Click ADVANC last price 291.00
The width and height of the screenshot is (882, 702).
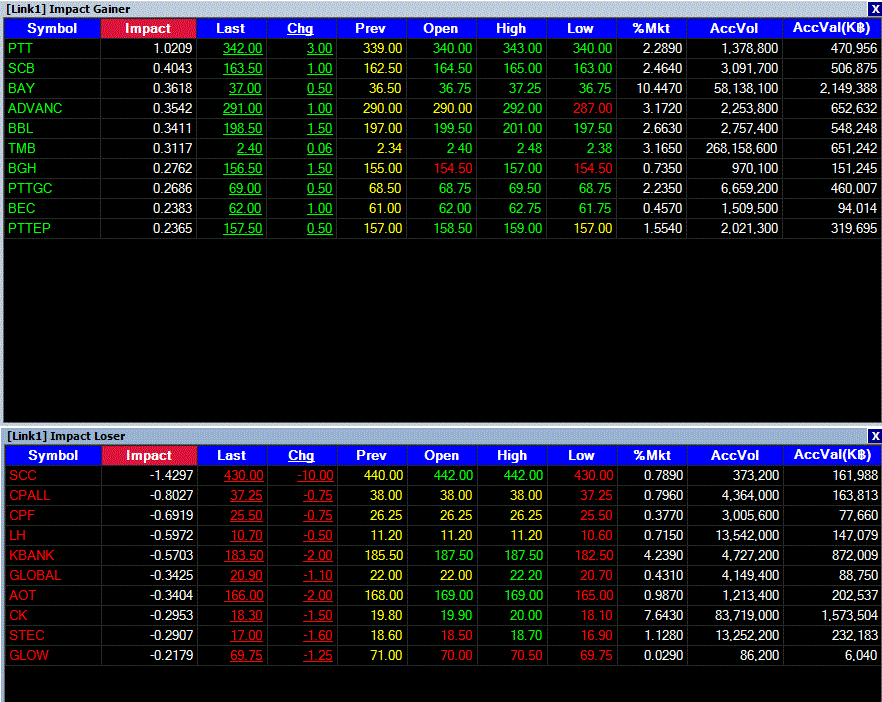point(242,109)
